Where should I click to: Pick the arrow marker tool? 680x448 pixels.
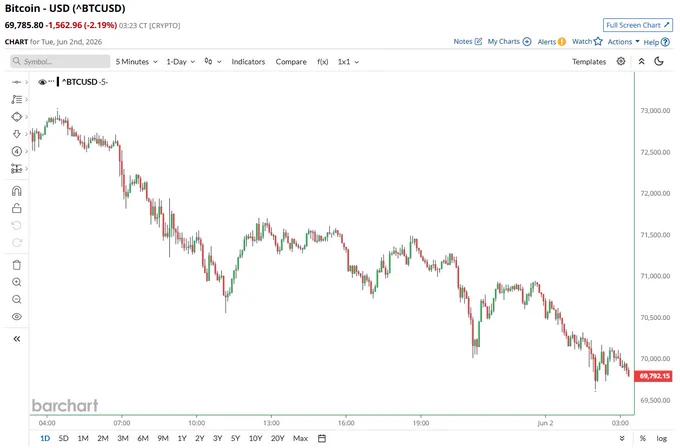[x=16, y=134]
